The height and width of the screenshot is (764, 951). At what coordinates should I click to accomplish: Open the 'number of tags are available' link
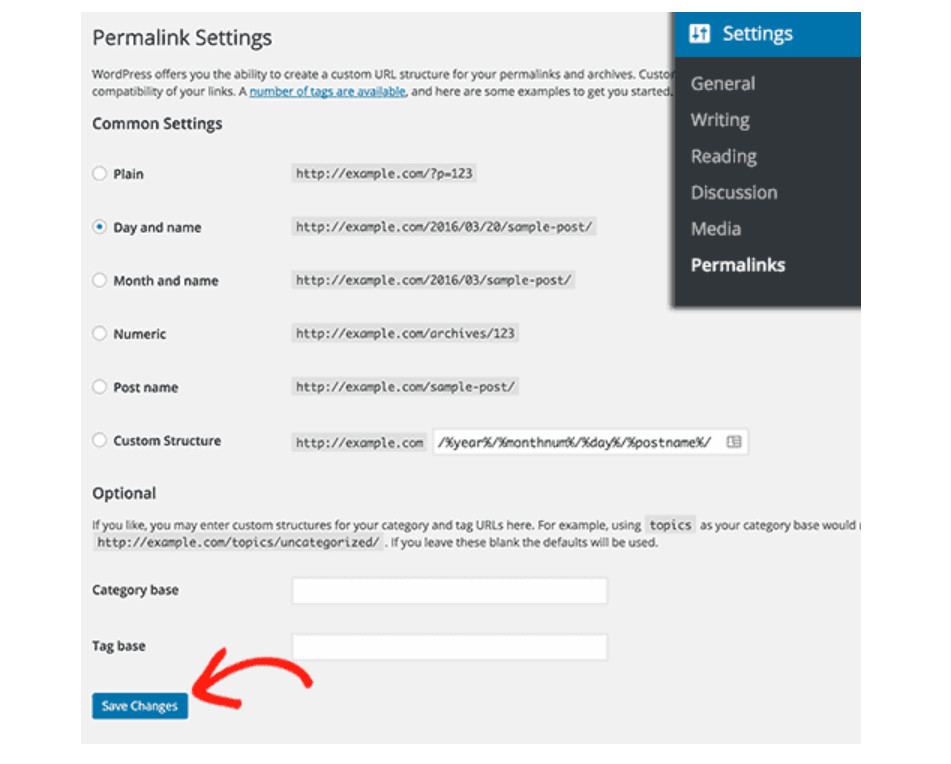click(x=327, y=91)
